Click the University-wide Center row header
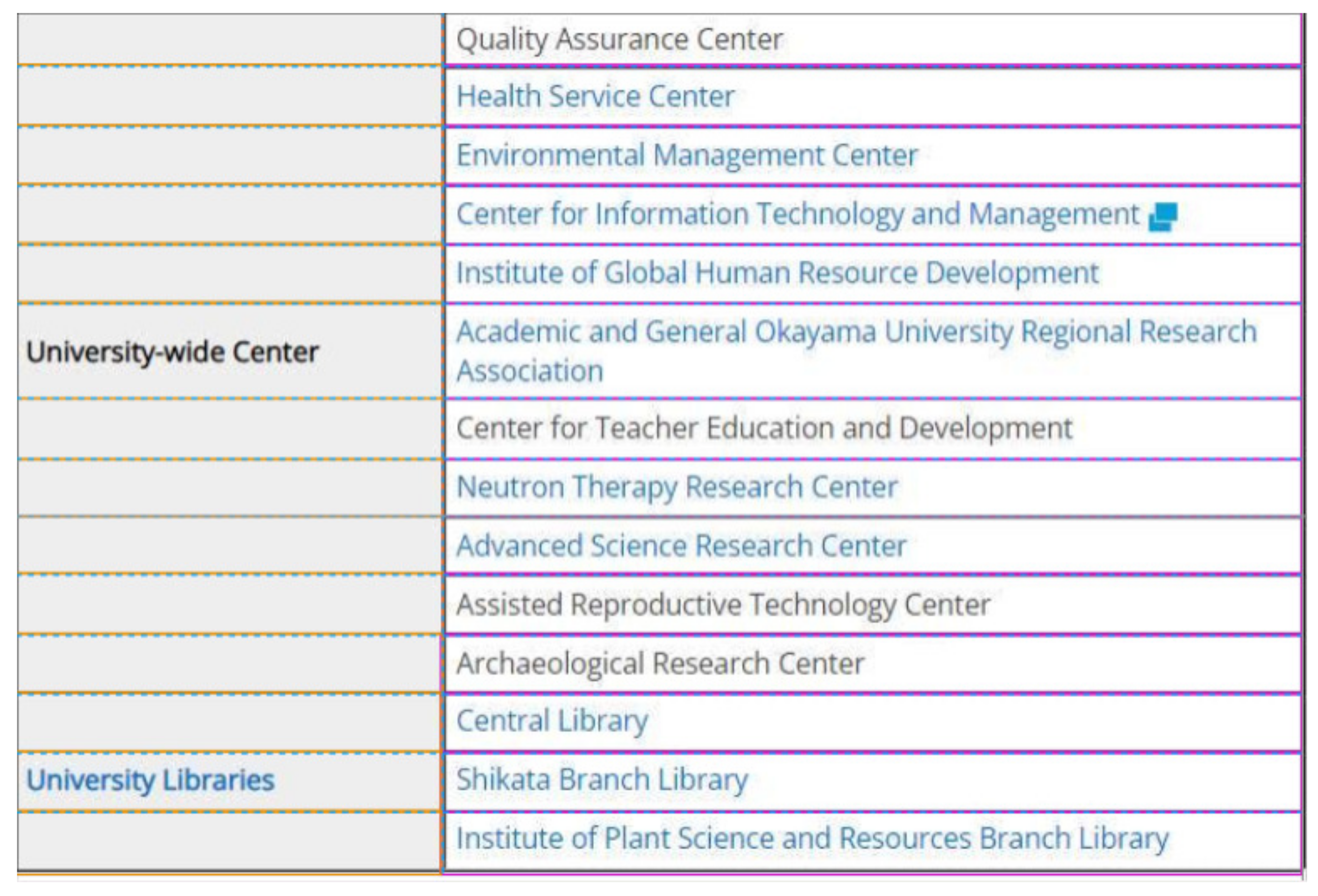 172,352
